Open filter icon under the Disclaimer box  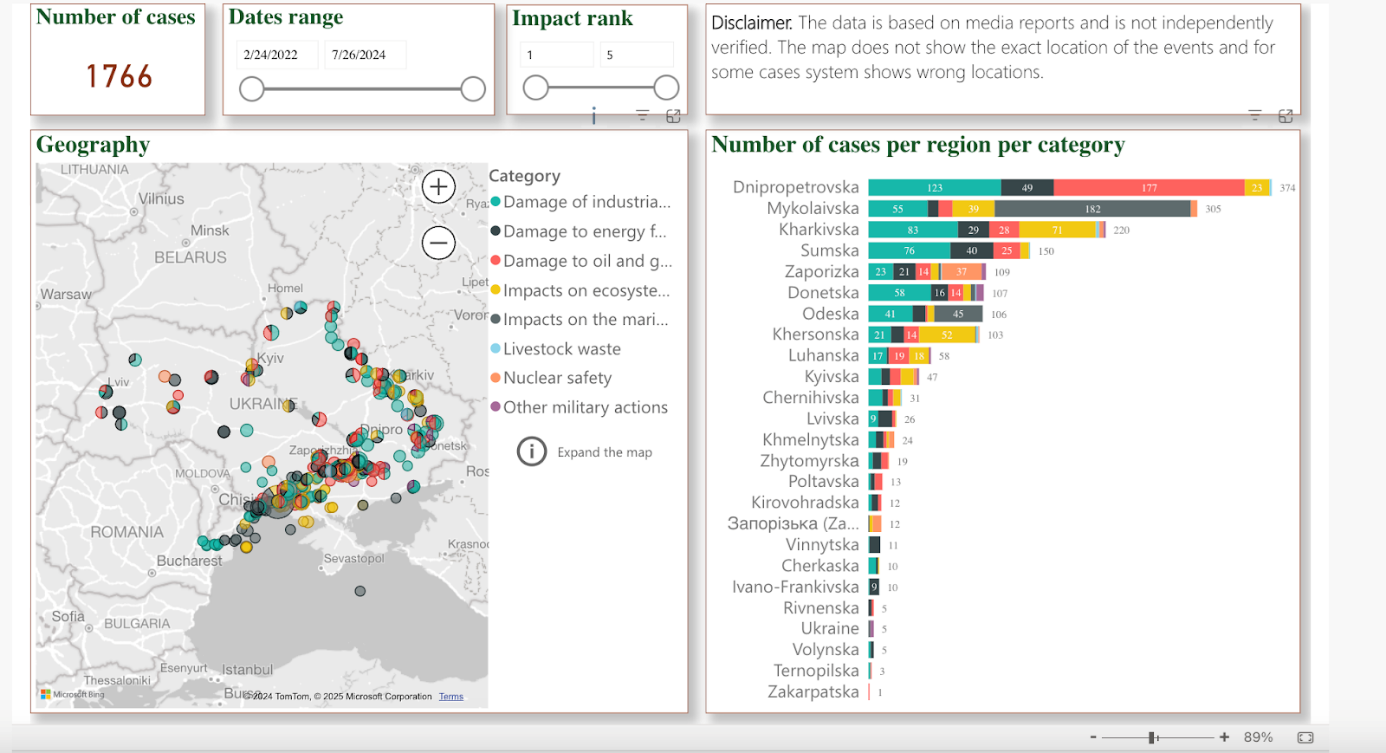click(1255, 116)
